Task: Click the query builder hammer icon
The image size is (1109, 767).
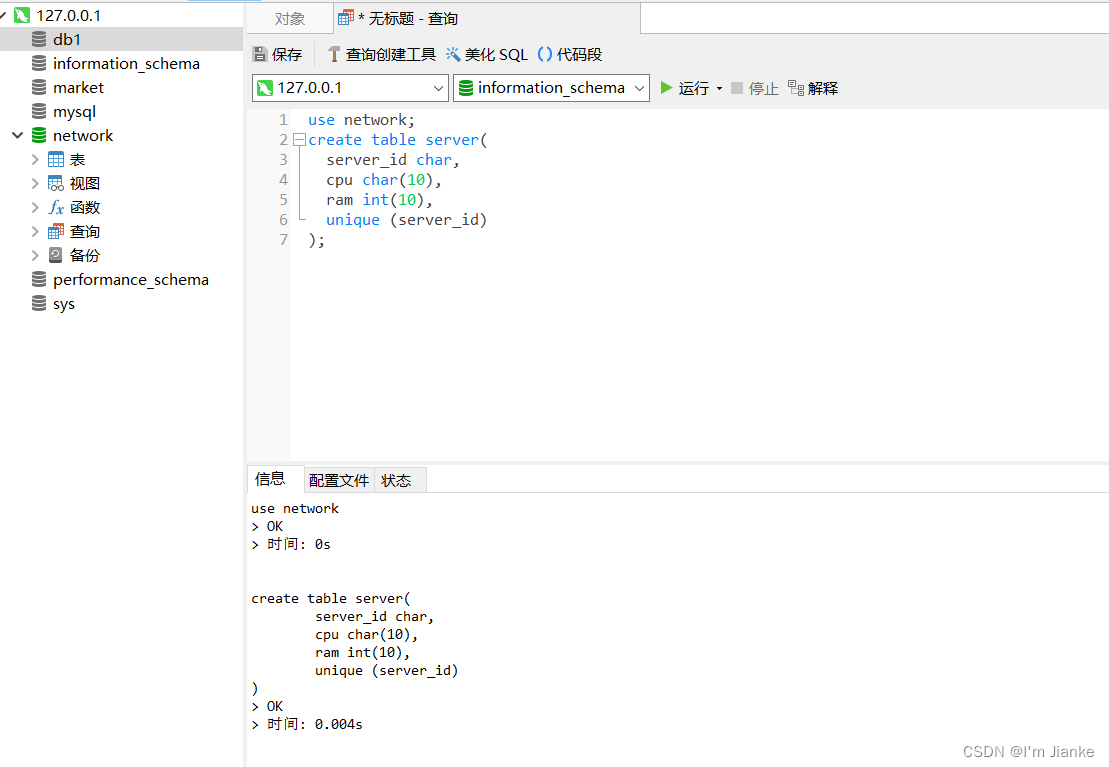Action: pyautogui.click(x=334, y=54)
